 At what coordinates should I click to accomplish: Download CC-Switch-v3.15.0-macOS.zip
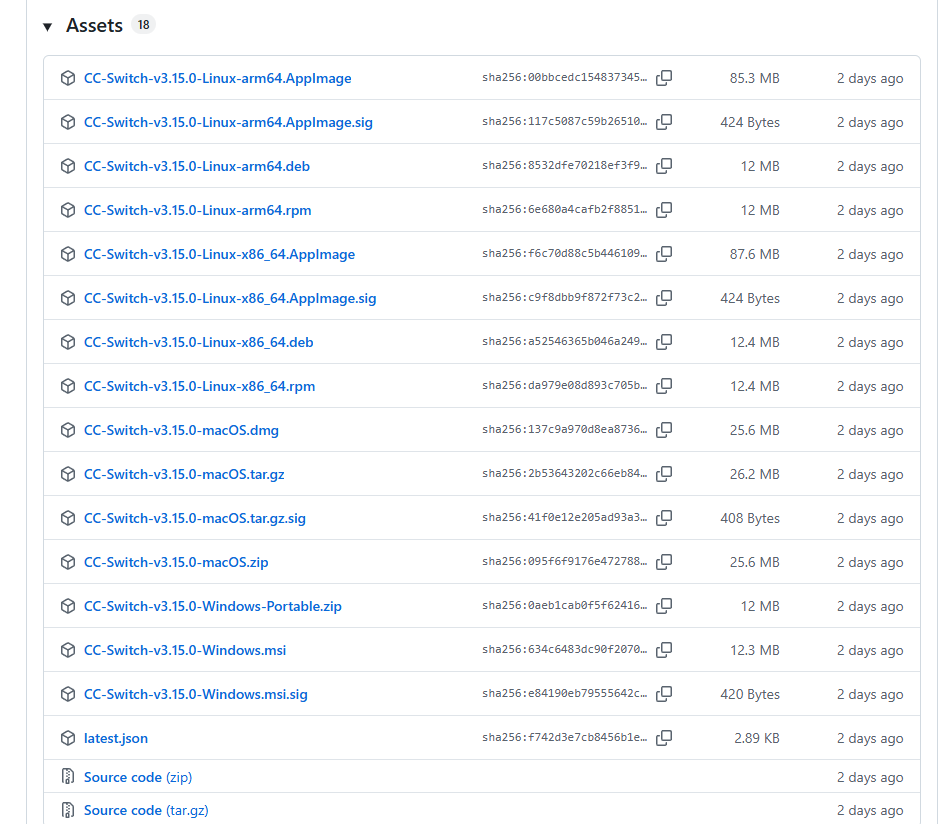(x=176, y=562)
